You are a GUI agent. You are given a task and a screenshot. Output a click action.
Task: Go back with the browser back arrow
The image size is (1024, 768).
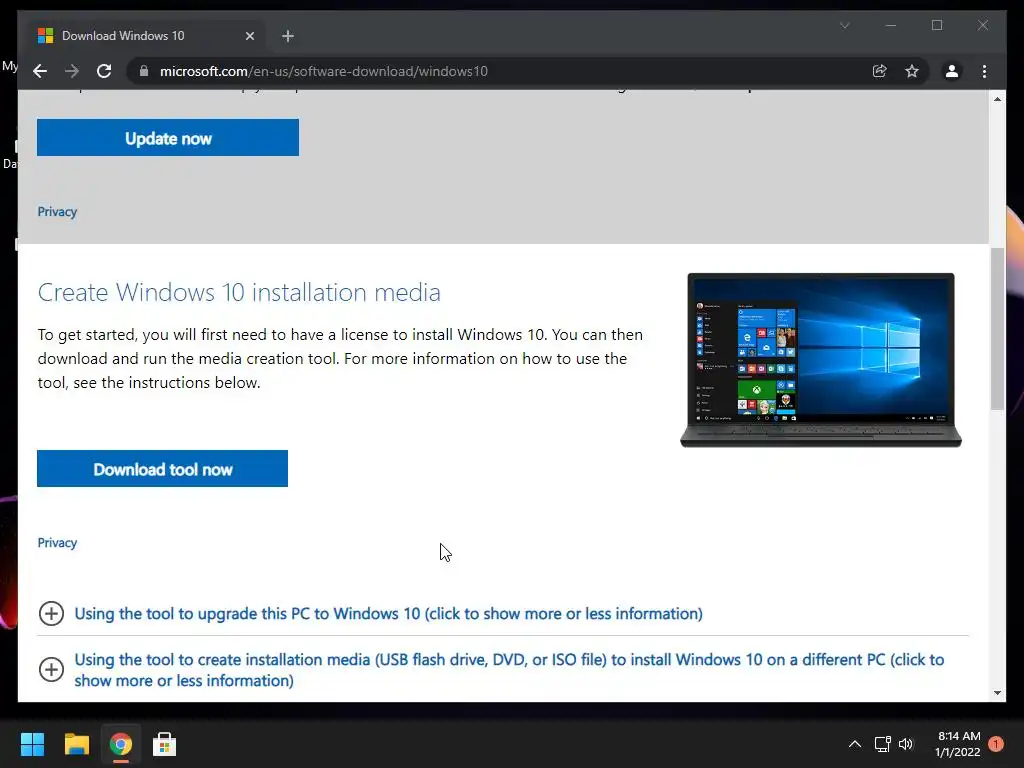40,71
